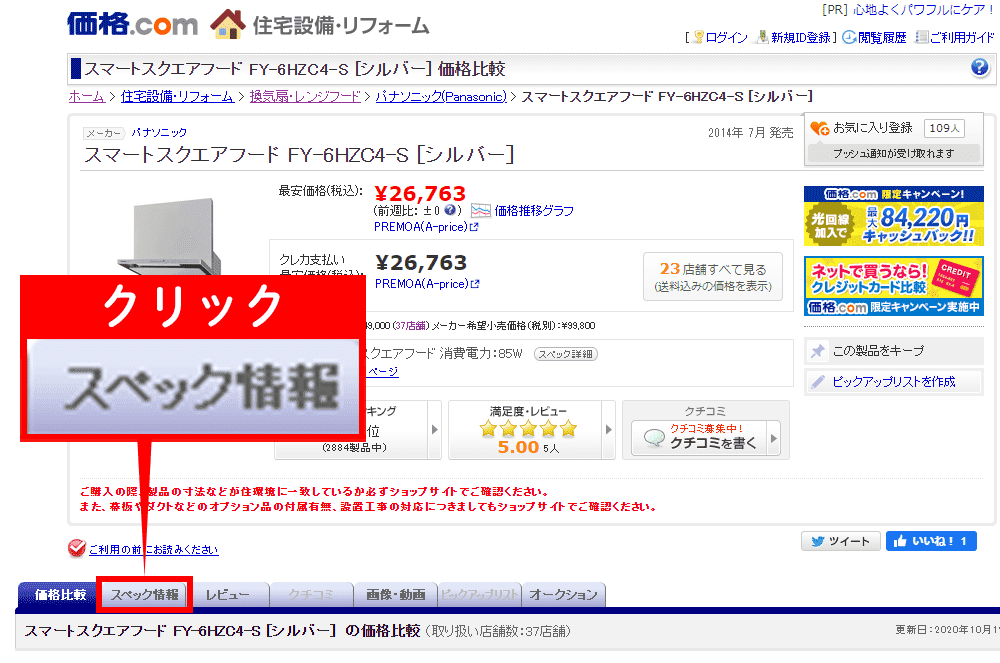Screen dimensions: 1000x663
Task: Click the 37店舗 link
Action: [x=410, y=326]
